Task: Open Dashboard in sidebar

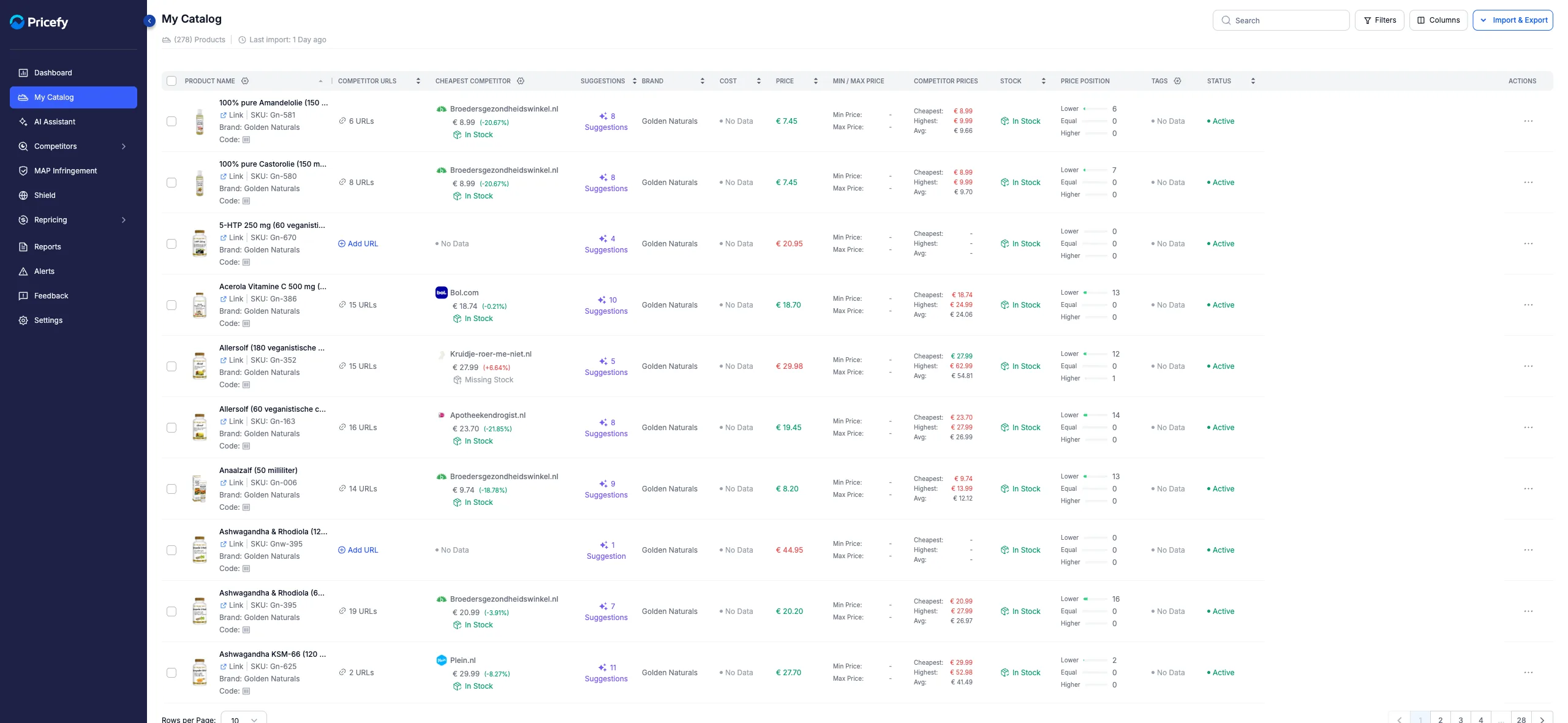Action: pos(73,73)
